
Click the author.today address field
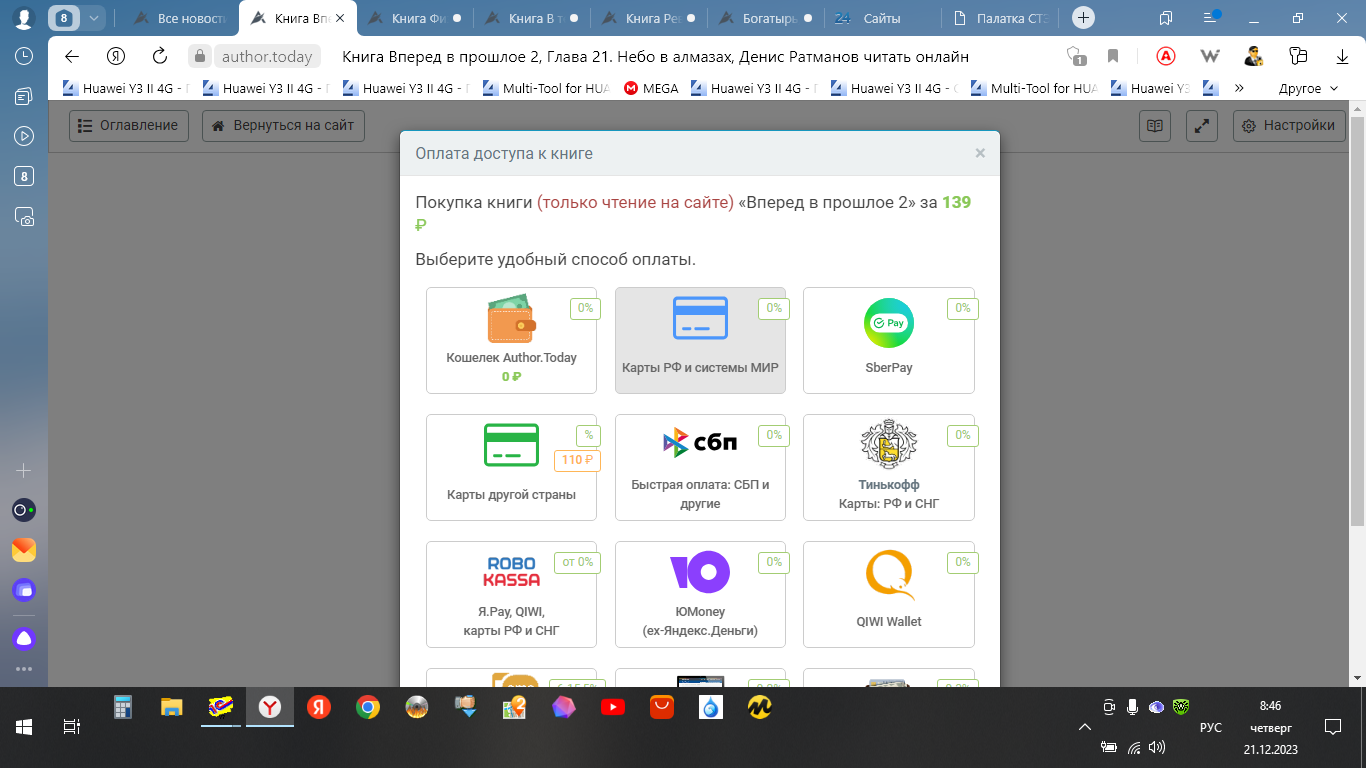tap(267, 57)
